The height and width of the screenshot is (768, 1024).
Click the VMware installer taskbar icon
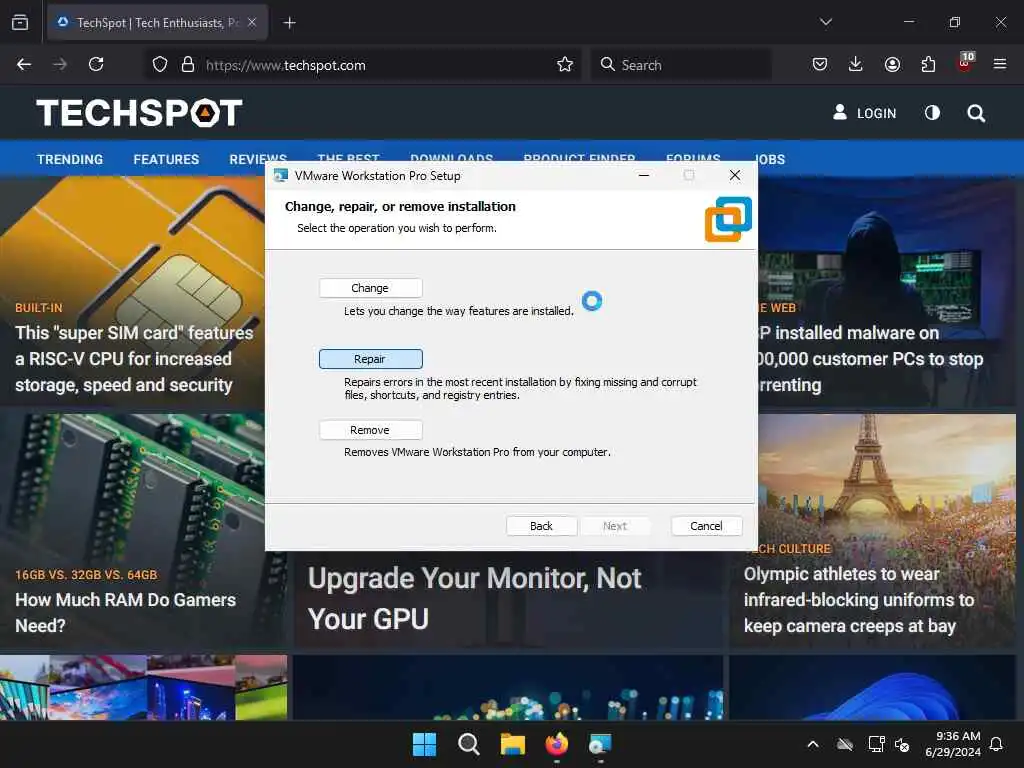[x=600, y=744]
